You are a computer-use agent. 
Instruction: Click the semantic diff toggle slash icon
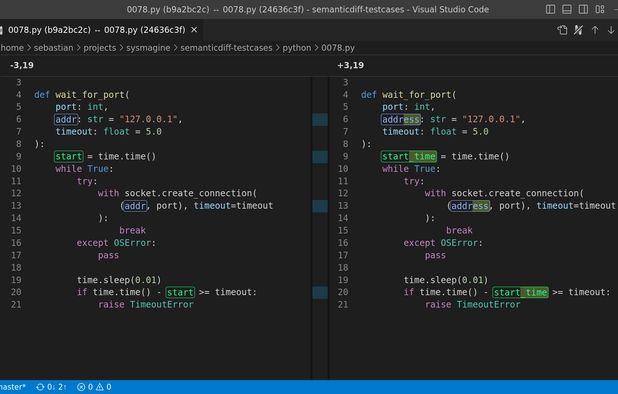[x=578, y=30]
